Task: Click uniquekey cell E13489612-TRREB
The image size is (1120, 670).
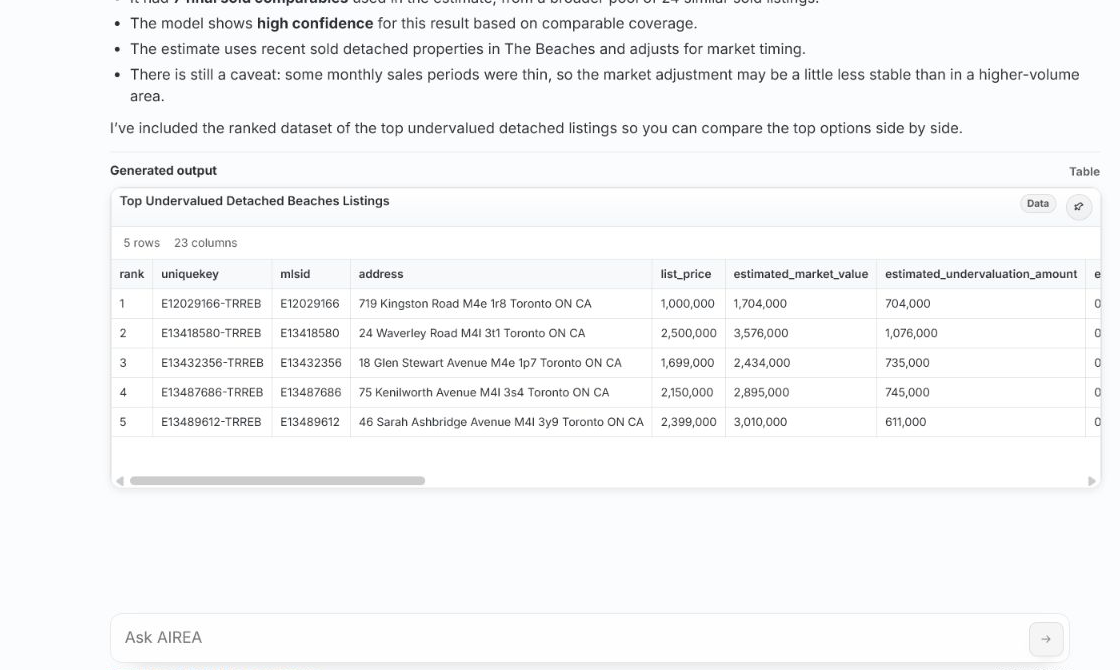Action: [212, 422]
